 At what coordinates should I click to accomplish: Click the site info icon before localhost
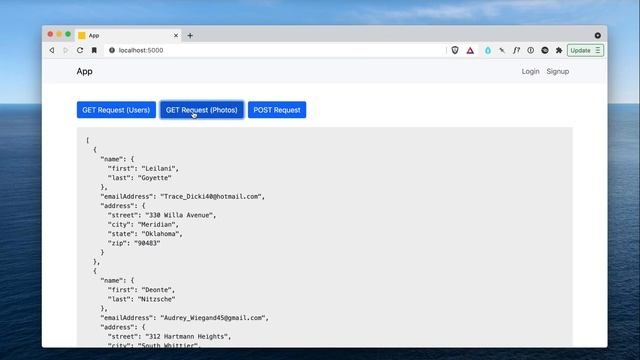pos(112,50)
